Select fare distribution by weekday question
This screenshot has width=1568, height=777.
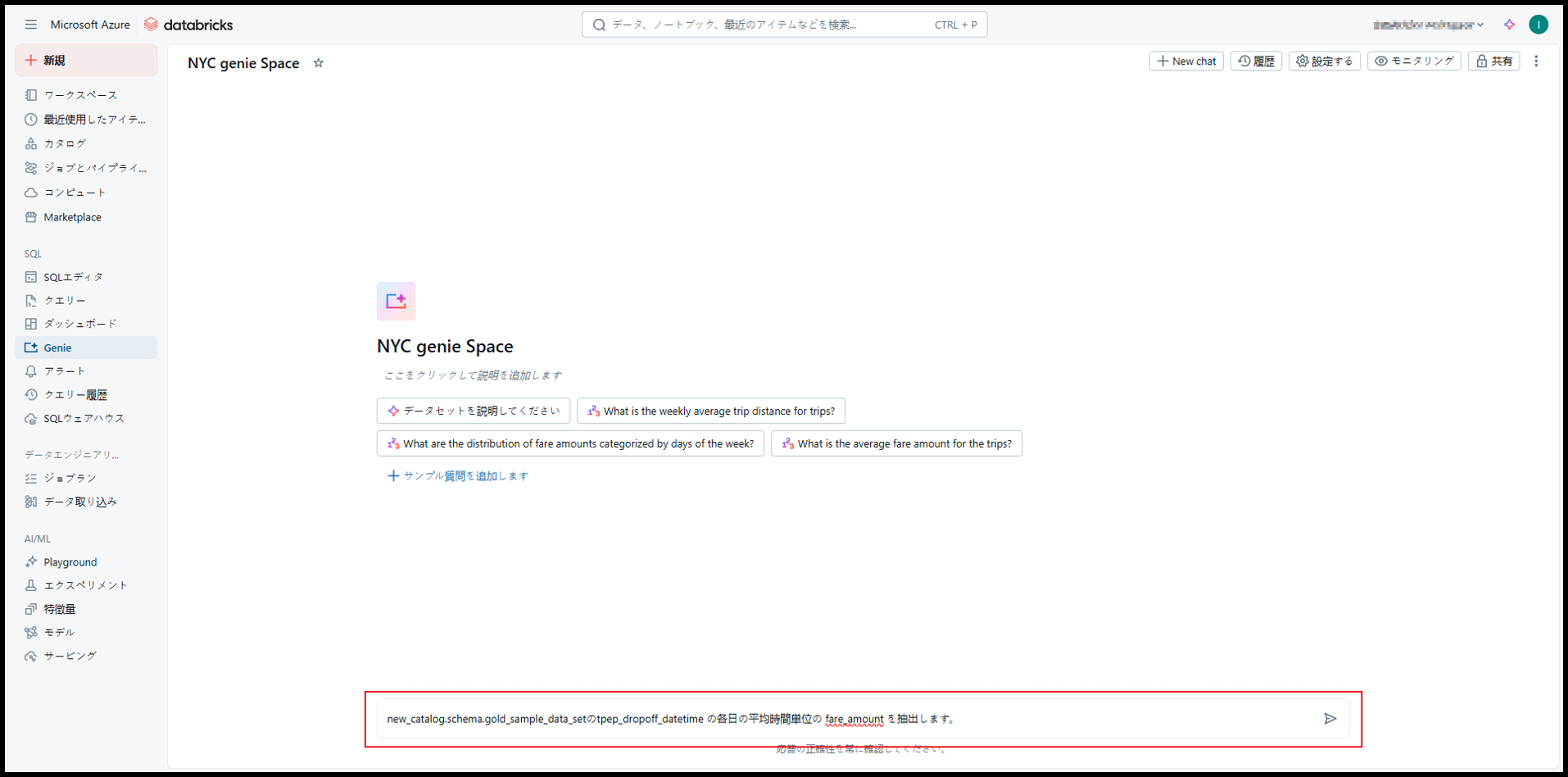pyautogui.click(x=570, y=443)
